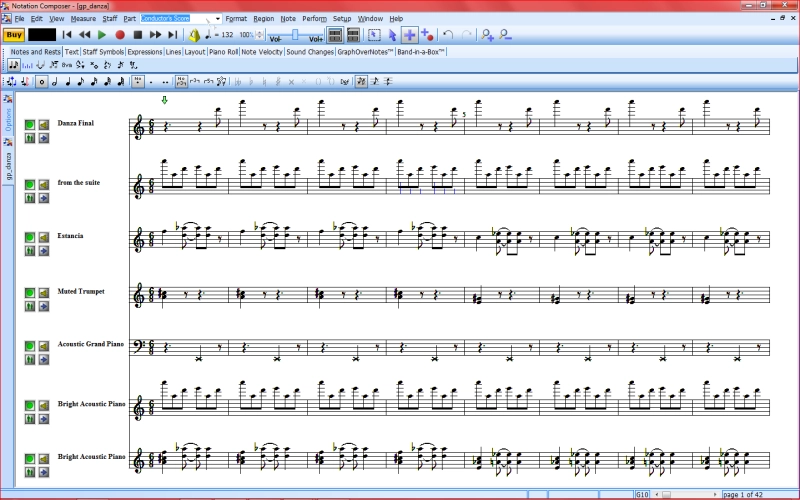Select the whole note duration icon

[42, 82]
